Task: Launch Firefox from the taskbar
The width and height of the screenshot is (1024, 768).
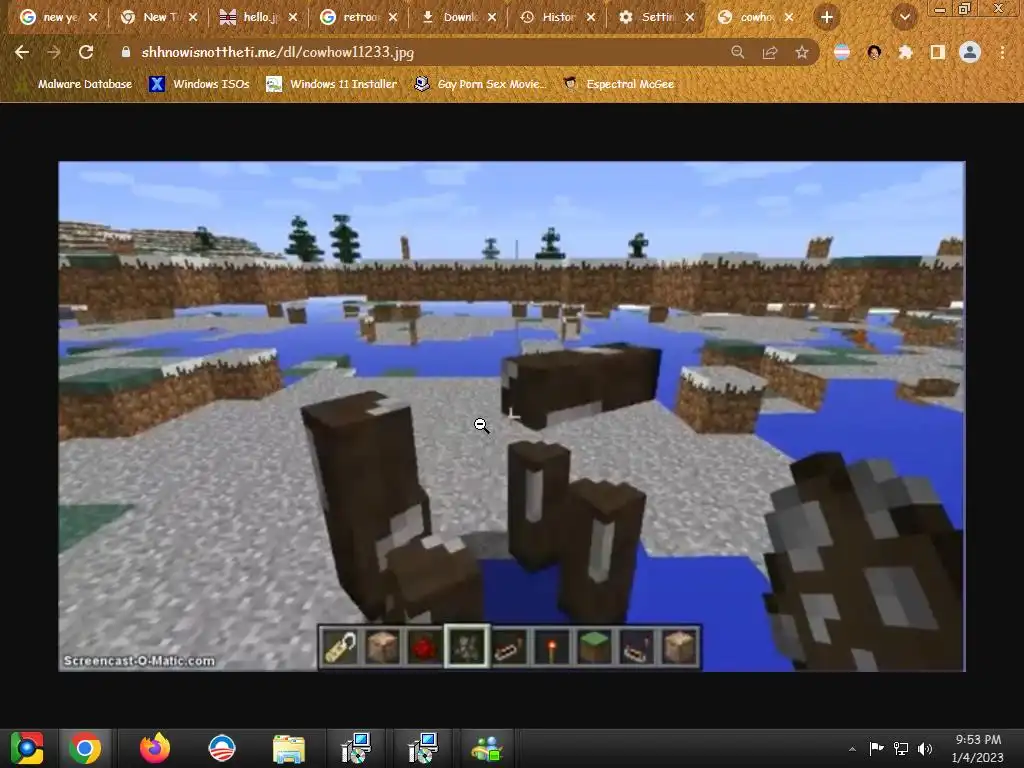Action: click(155, 748)
